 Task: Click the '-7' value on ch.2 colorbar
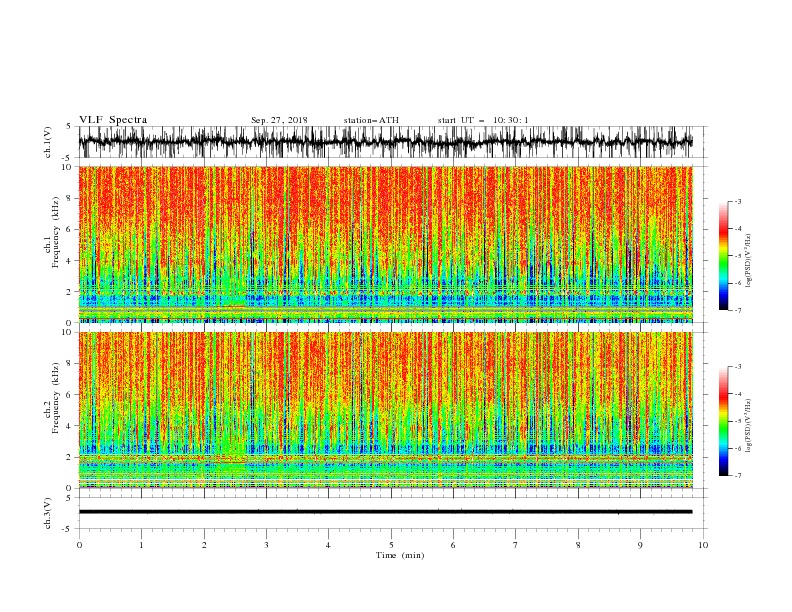coord(737,475)
